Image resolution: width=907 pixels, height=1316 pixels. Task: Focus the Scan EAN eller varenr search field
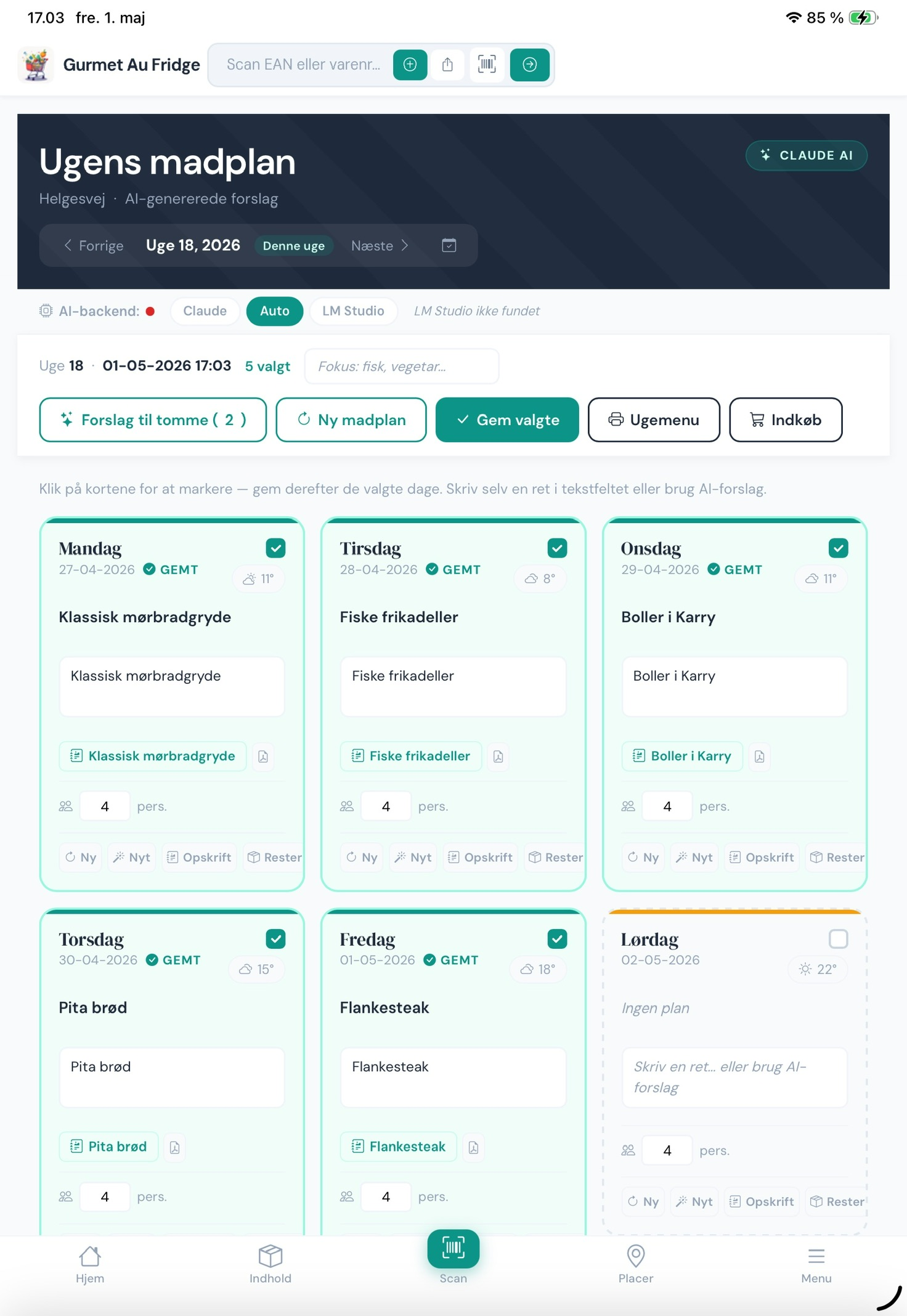click(304, 64)
